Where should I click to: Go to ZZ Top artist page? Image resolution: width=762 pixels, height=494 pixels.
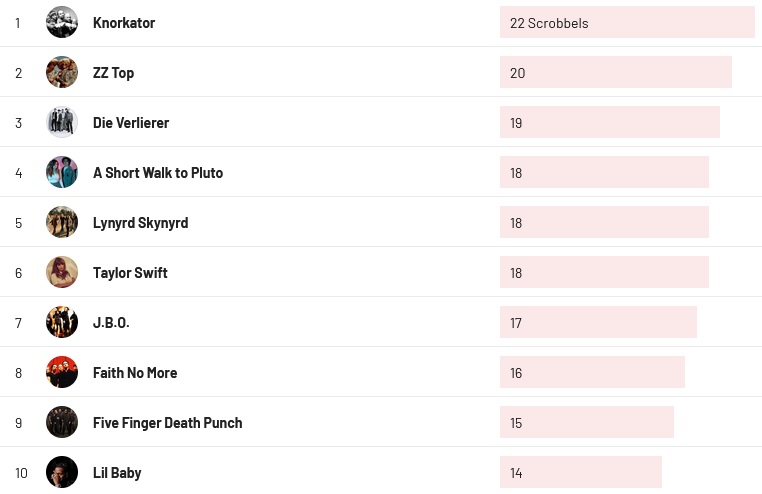tap(113, 72)
